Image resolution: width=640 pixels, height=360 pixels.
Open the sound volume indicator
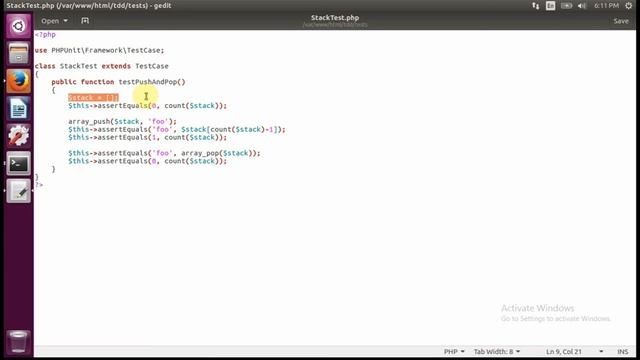tap(582, 6)
